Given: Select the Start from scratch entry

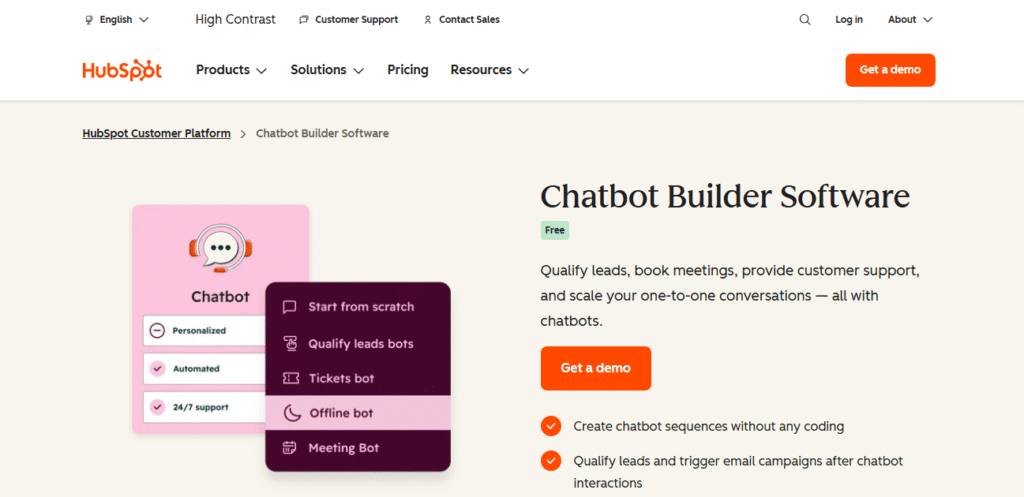Looking at the screenshot, I should 358,307.
